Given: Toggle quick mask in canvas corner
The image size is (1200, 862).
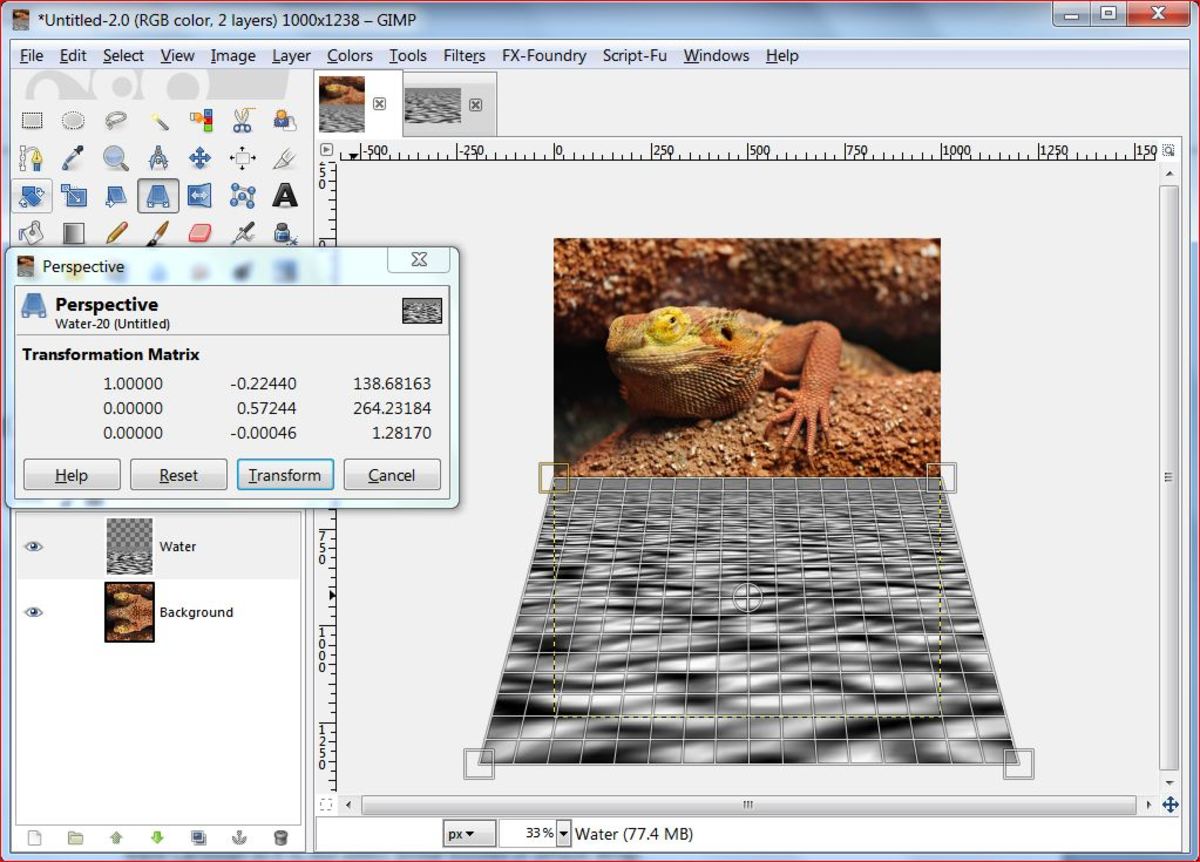Looking at the screenshot, I should point(327,804).
